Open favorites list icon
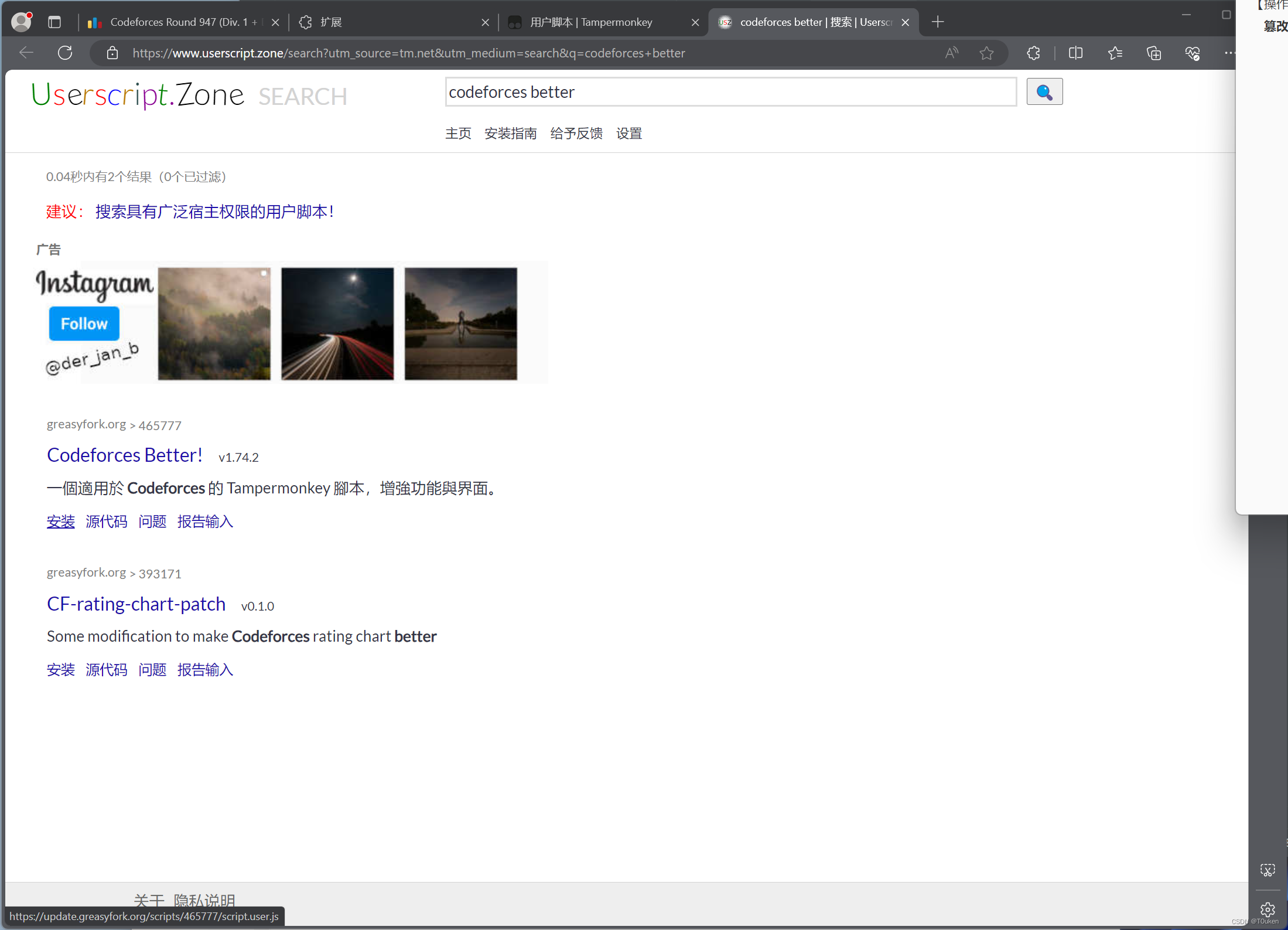 pos(1115,53)
